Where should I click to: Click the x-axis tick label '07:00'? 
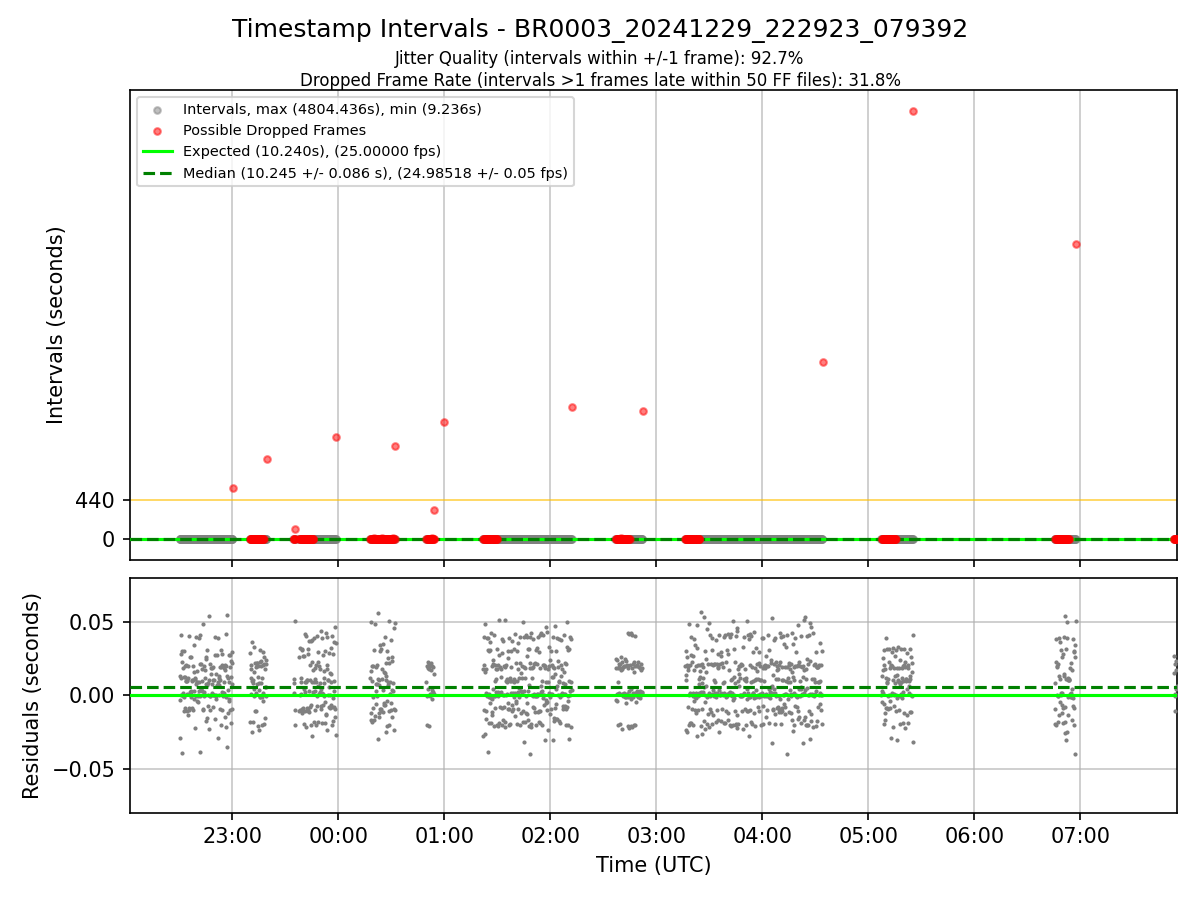1080,834
